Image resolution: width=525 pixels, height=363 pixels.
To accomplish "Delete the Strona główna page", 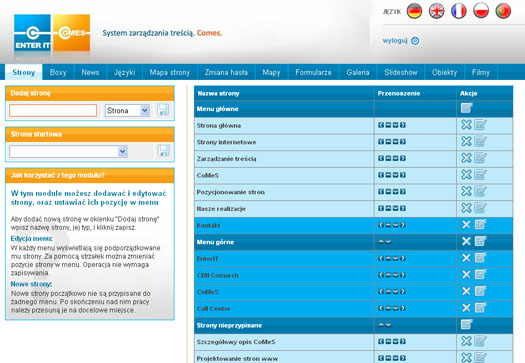I will point(466,125).
